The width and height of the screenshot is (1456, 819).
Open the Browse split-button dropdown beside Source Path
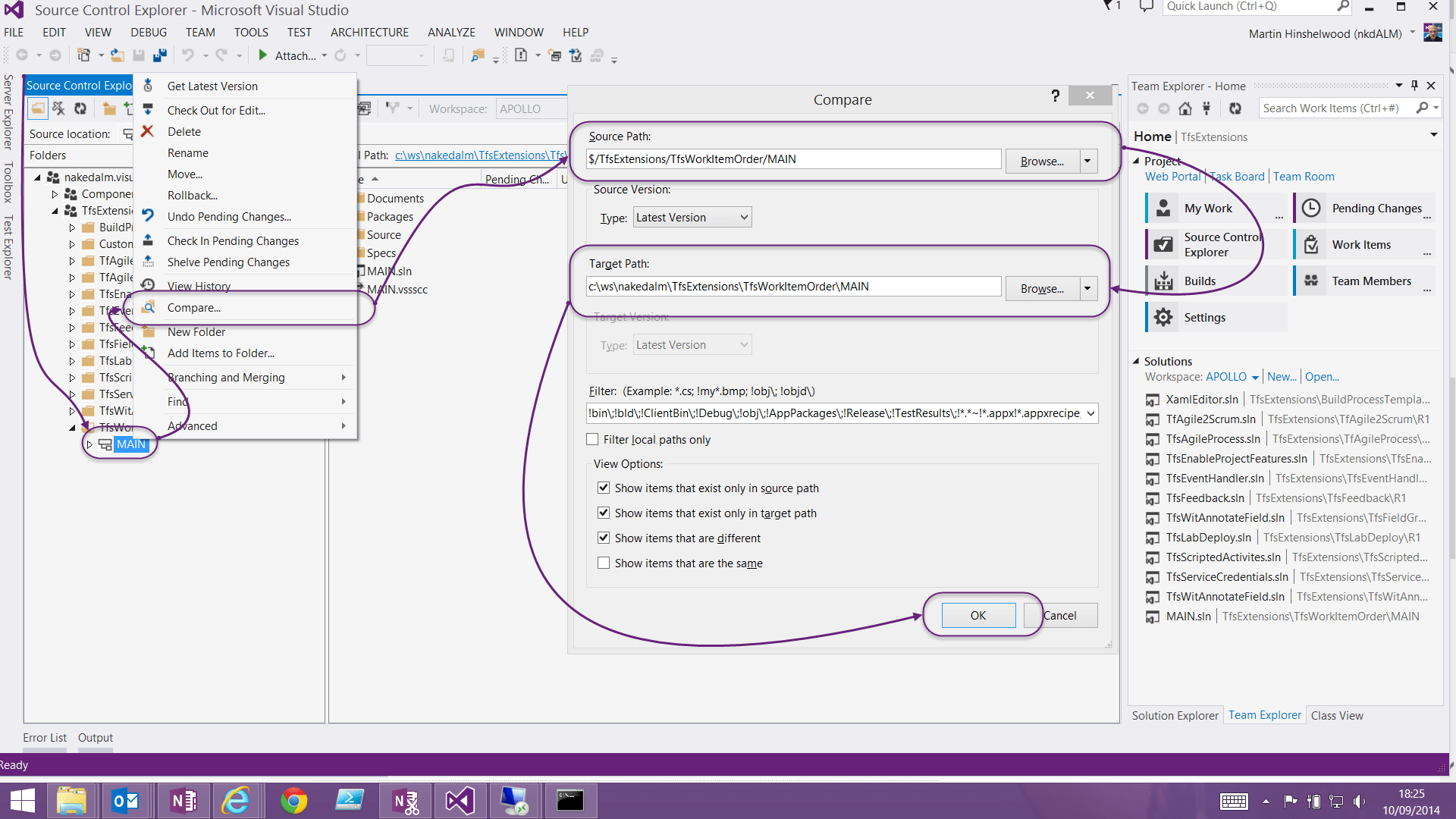point(1087,161)
